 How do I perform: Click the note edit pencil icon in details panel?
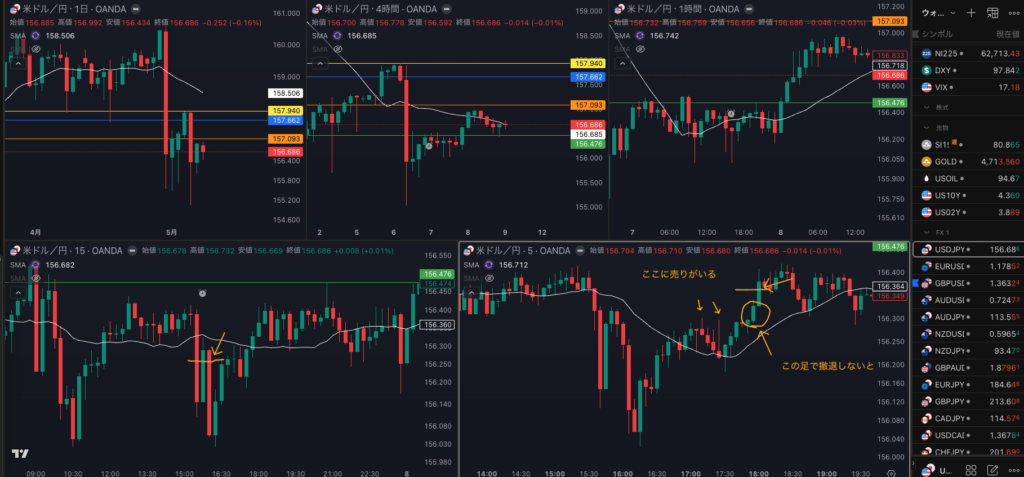tap(993, 470)
